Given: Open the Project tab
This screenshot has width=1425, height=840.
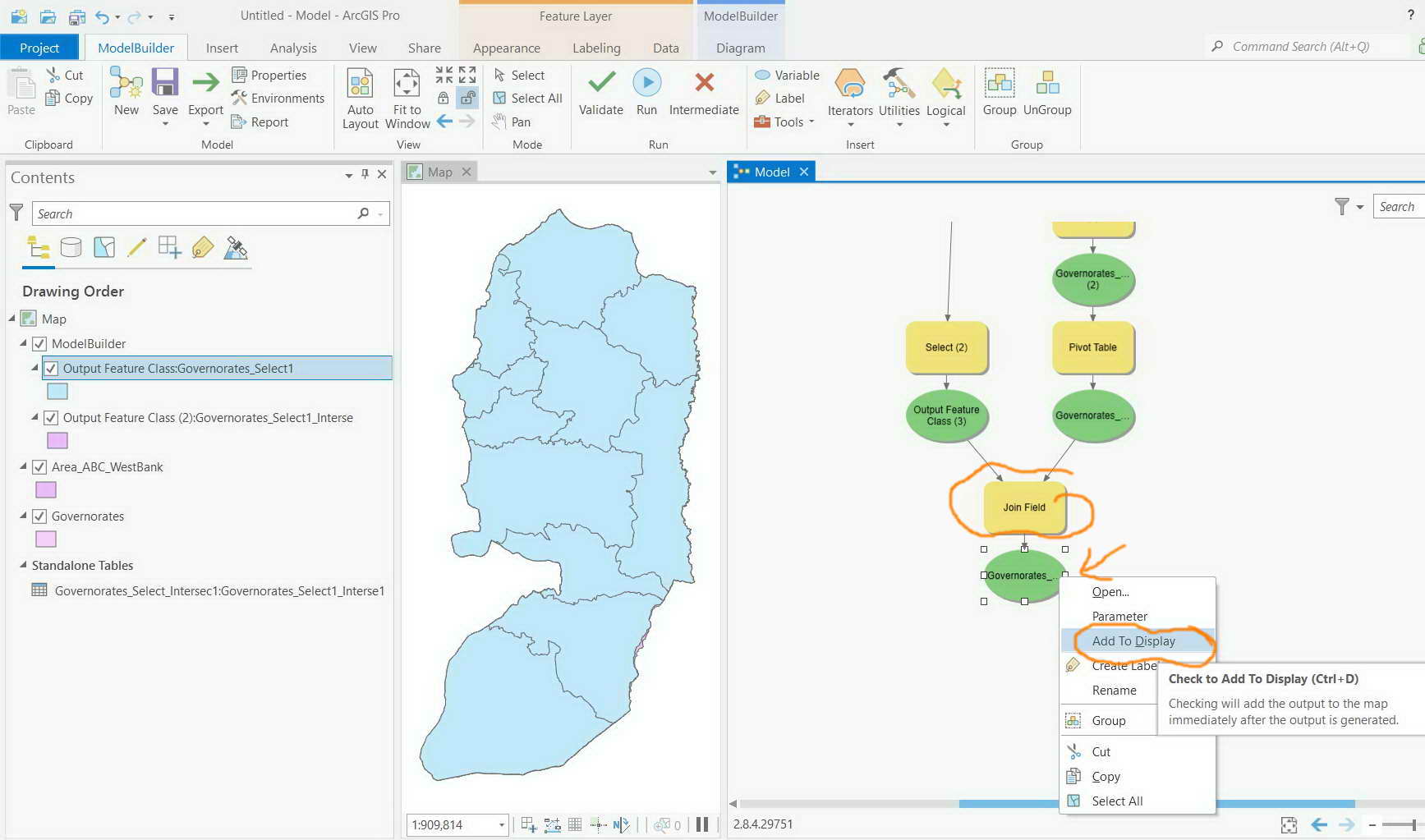Looking at the screenshot, I should click(39, 48).
